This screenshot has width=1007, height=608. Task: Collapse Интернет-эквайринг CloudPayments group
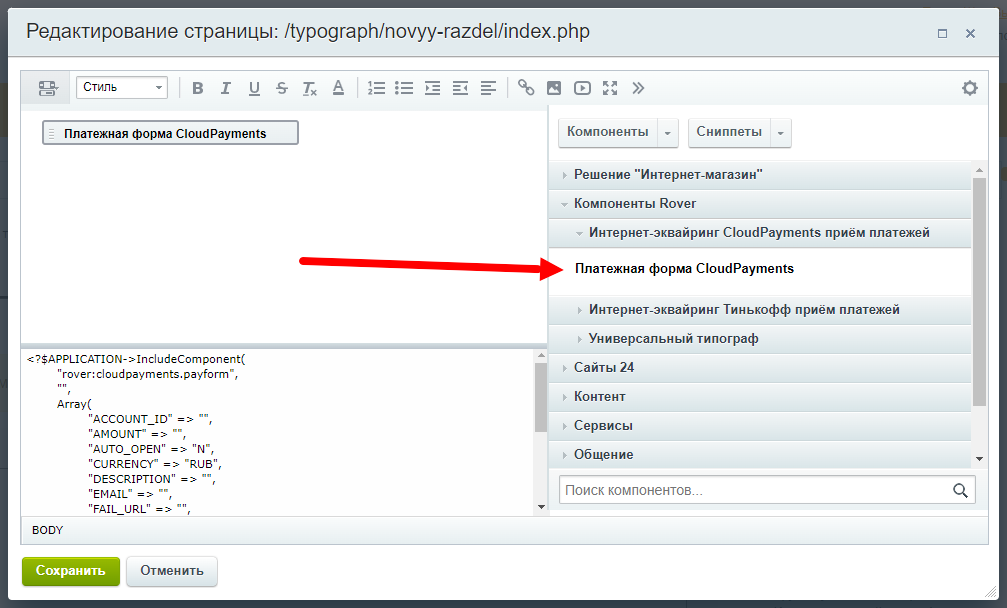pyautogui.click(x=760, y=232)
